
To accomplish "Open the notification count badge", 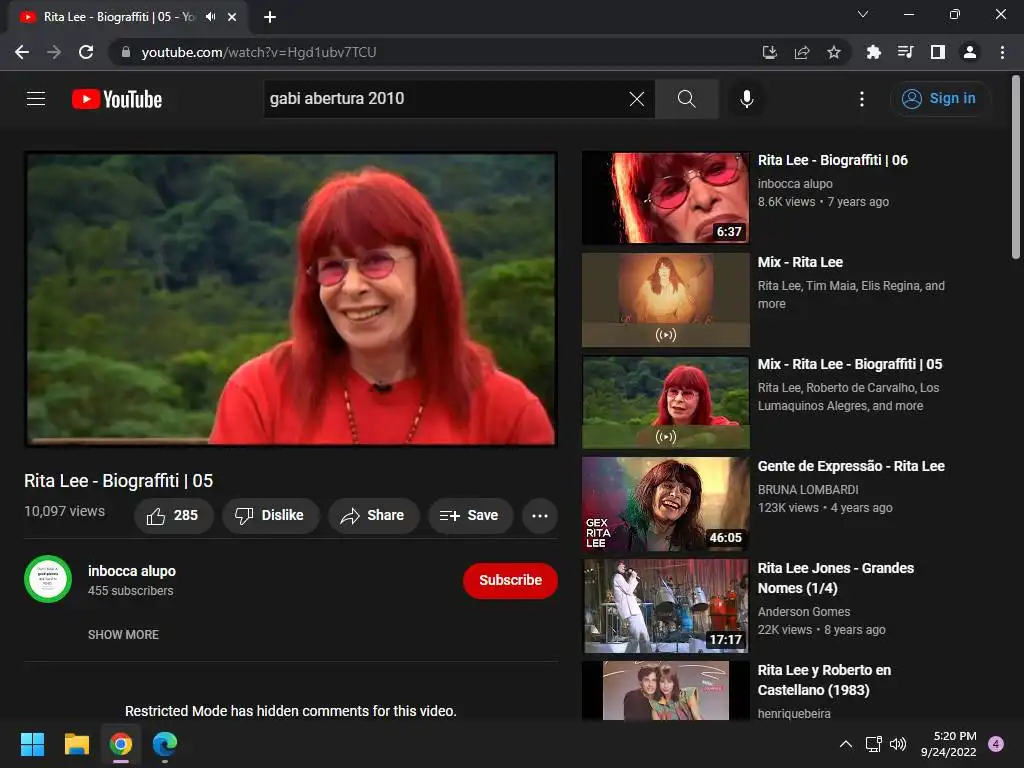I will pos(996,744).
